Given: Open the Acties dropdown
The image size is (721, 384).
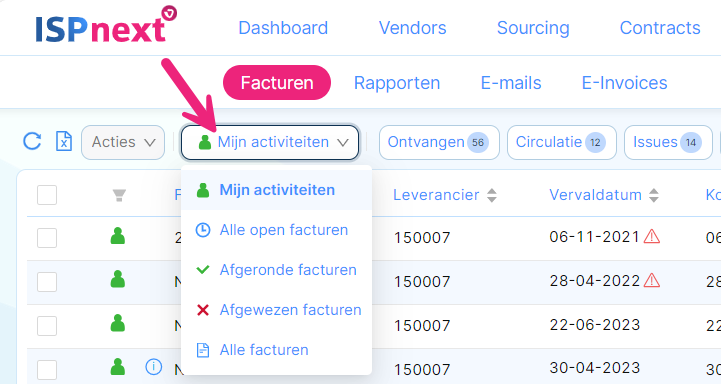Looking at the screenshot, I should click(x=123, y=142).
